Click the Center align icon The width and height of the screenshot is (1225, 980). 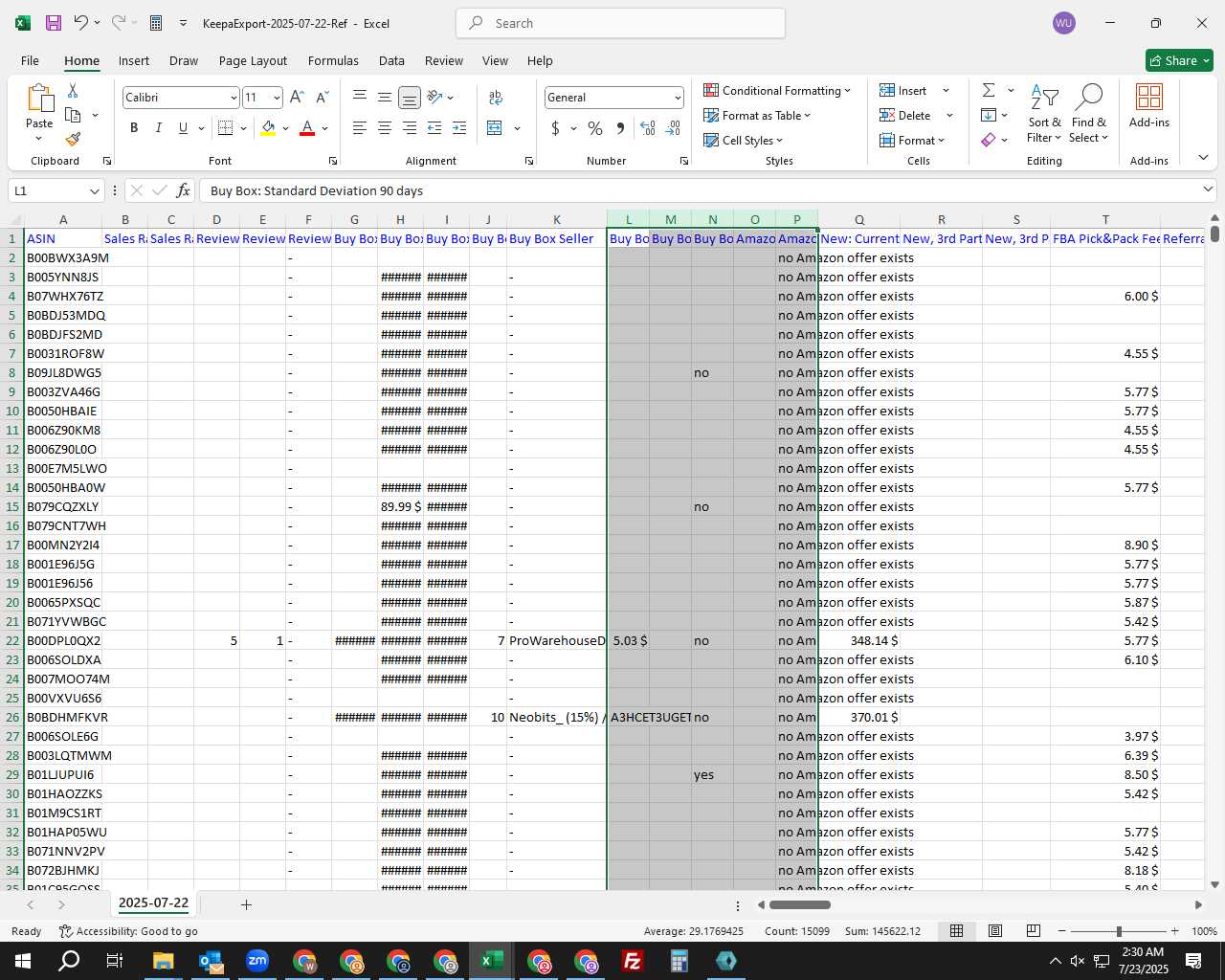384,128
